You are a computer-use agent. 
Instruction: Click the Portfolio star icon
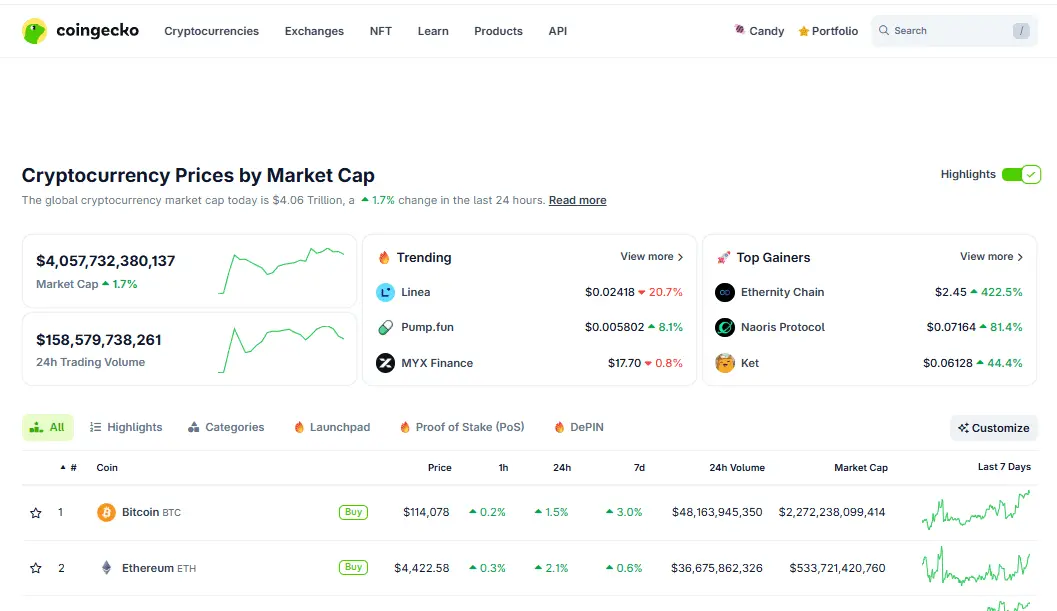[804, 31]
